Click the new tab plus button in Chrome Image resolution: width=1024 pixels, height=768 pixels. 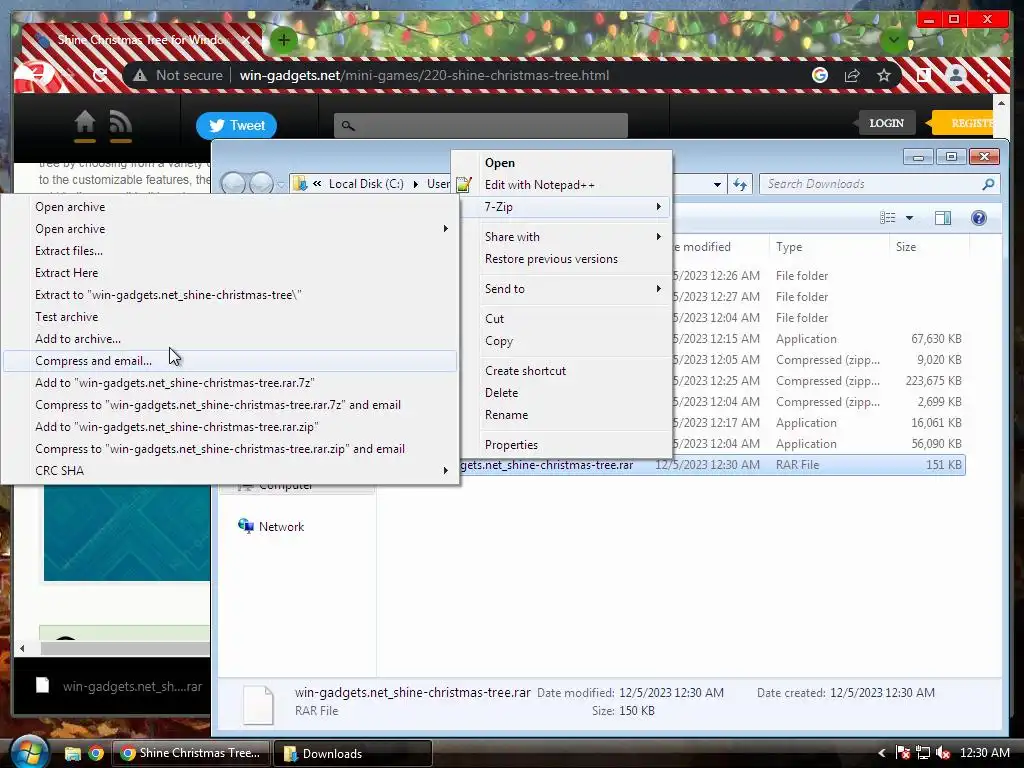click(283, 40)
